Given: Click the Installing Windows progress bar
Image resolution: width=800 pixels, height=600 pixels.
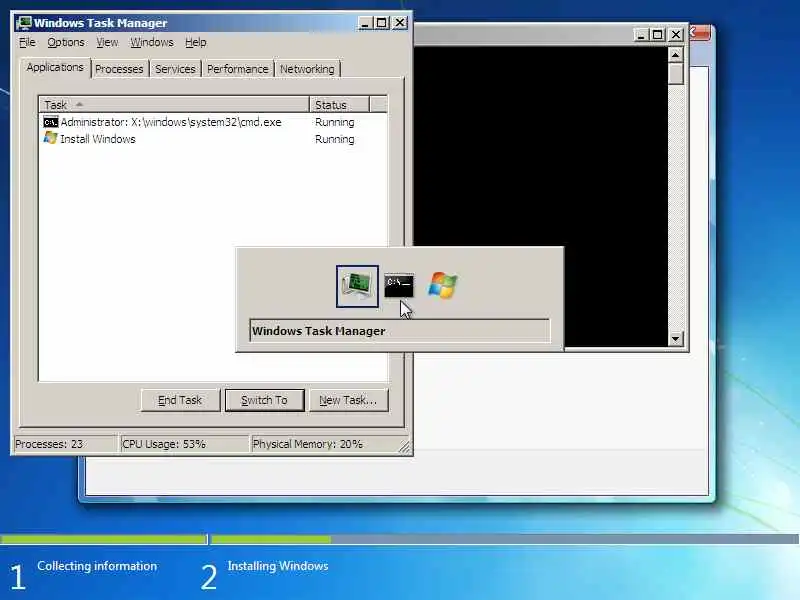Looking at the screenshot, I should point(504,539).
